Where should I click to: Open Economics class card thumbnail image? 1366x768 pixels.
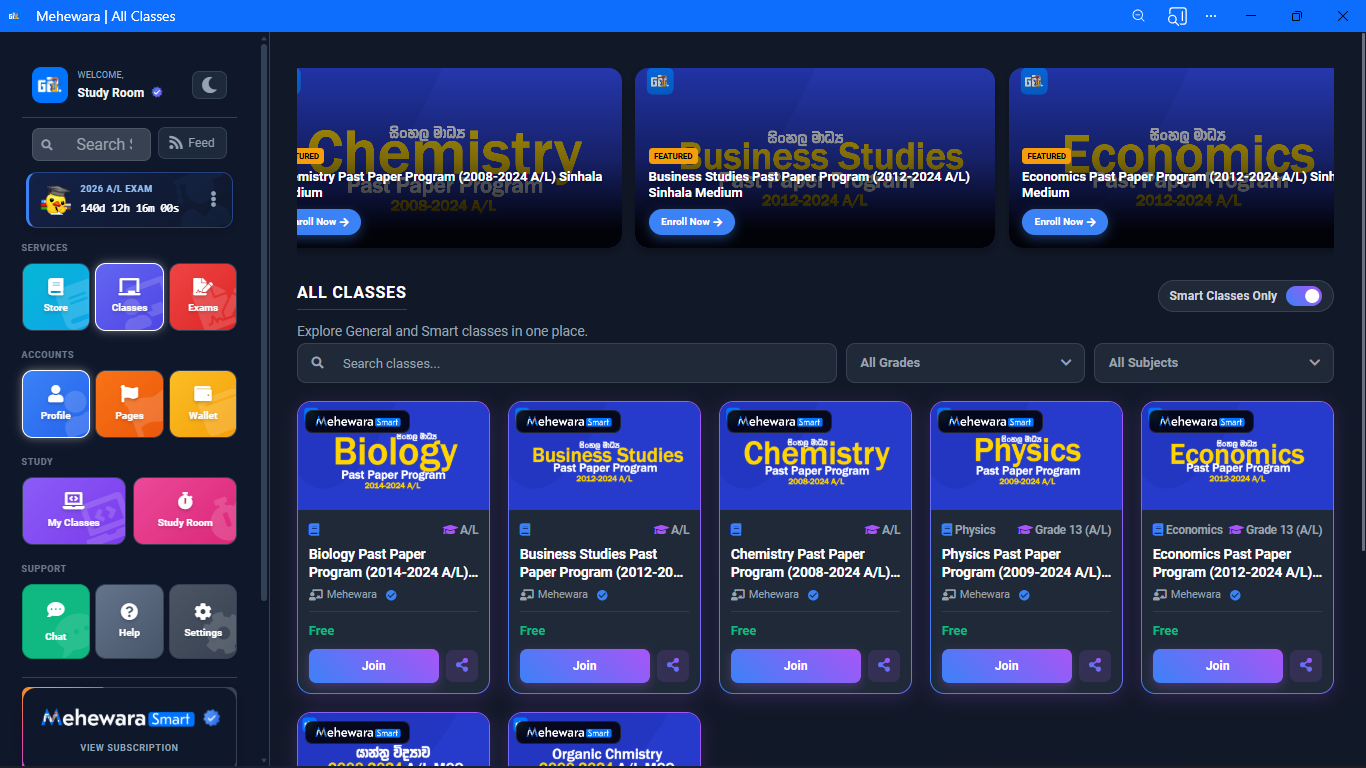click(x=1238, y=456)
